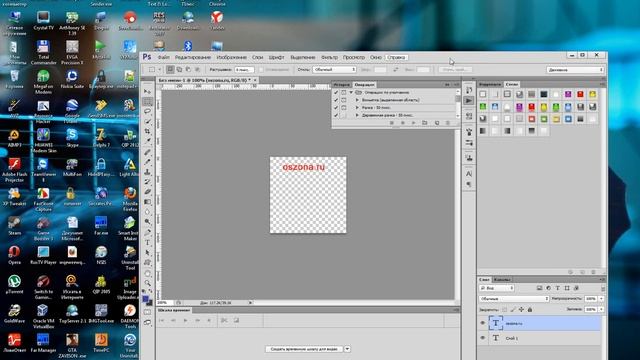
Task: Open layer blending mode dropdown
Action: pyautogui.click(x=514, y=299)
